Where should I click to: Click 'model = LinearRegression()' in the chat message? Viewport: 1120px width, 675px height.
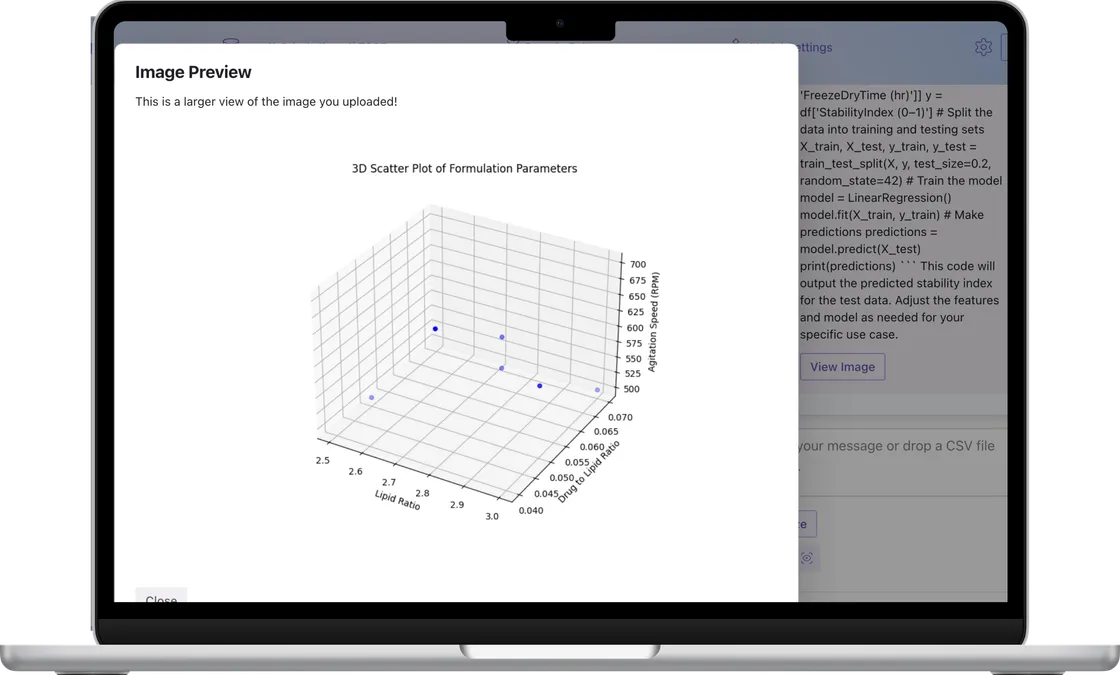point(875,198)
